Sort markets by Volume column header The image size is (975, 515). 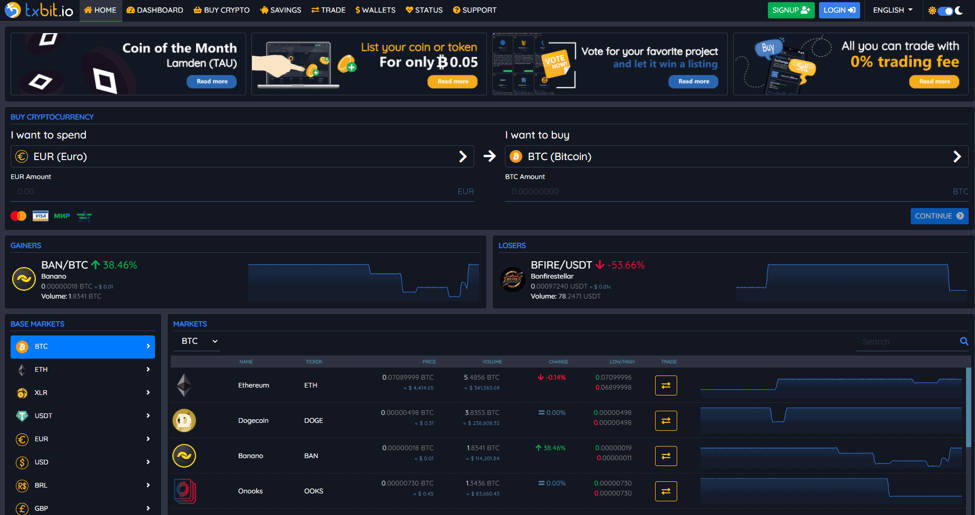(x=494, y=362)
